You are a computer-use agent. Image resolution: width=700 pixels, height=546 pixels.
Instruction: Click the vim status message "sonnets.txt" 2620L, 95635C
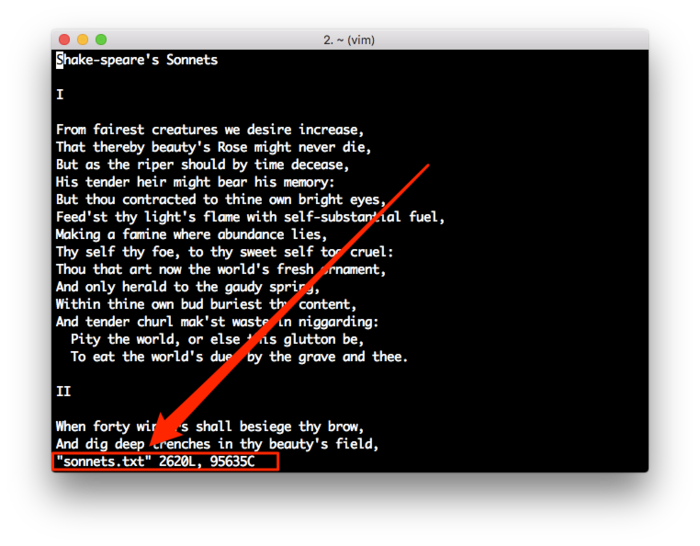click(155, 461)
